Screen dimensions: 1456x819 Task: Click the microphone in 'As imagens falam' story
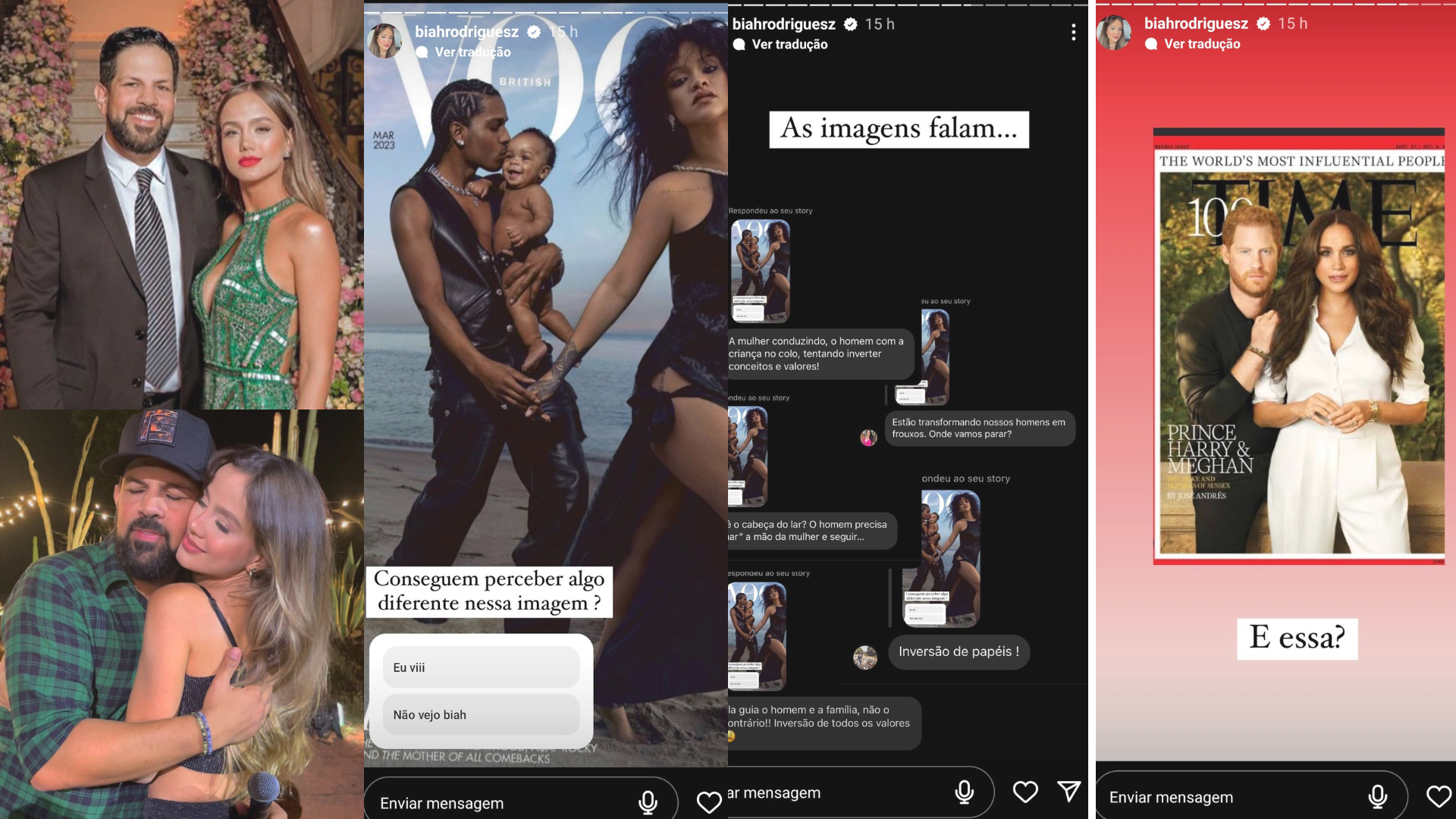pos(964,792)
